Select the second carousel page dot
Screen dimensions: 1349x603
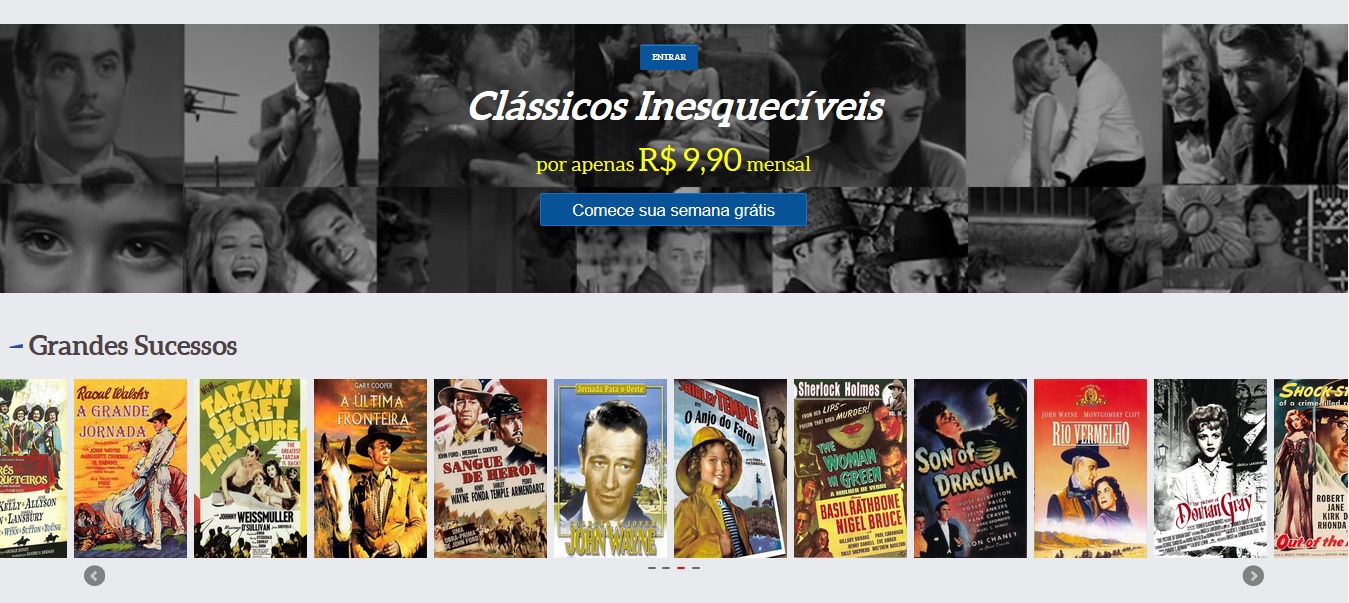tap(666, 568)
